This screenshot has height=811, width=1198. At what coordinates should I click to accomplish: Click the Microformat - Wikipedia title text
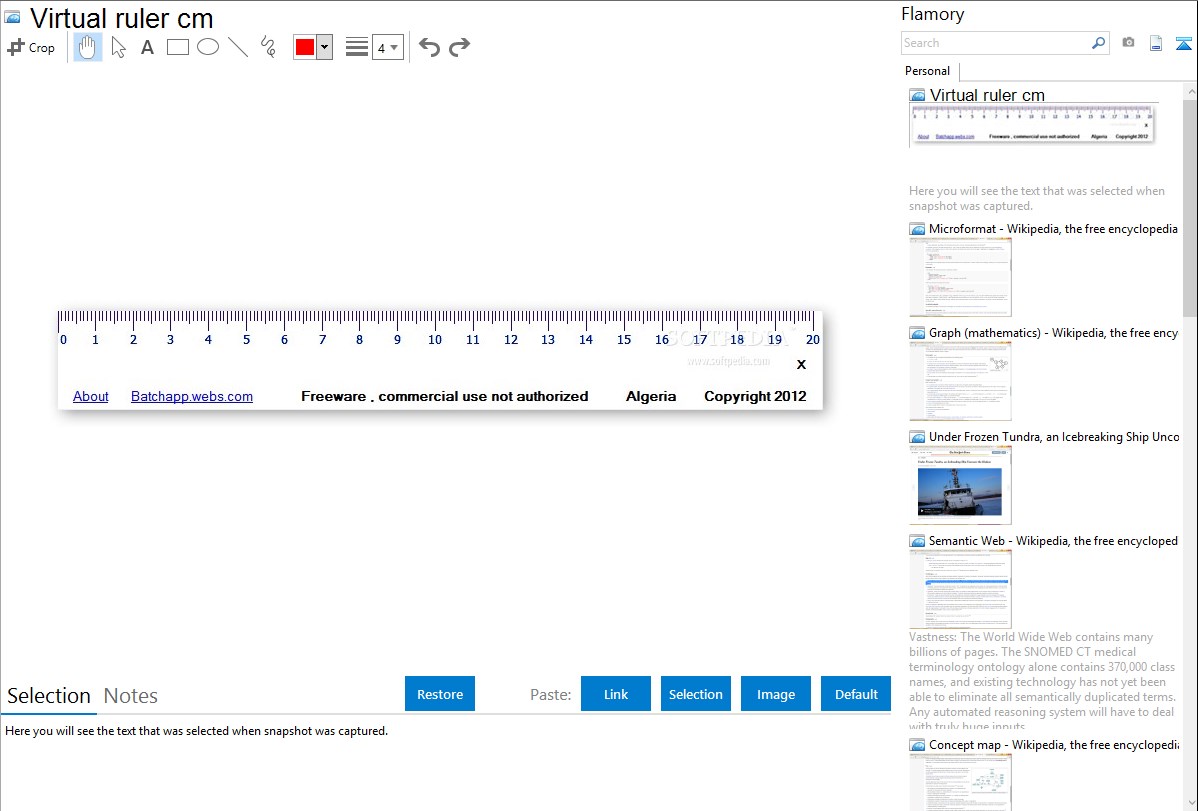pos(1054,229)
